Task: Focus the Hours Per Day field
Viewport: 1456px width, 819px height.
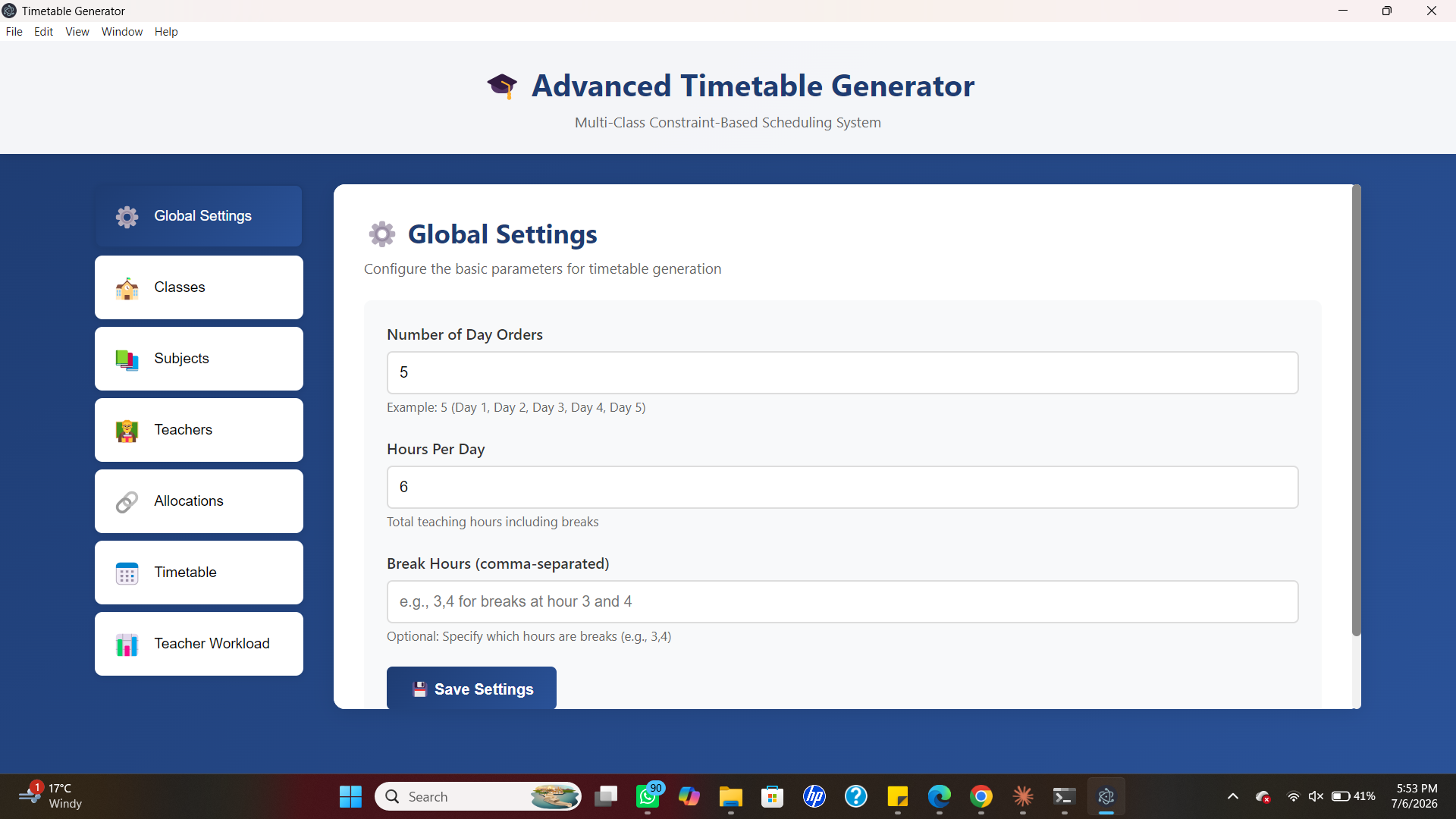Action: click(843, 487)
